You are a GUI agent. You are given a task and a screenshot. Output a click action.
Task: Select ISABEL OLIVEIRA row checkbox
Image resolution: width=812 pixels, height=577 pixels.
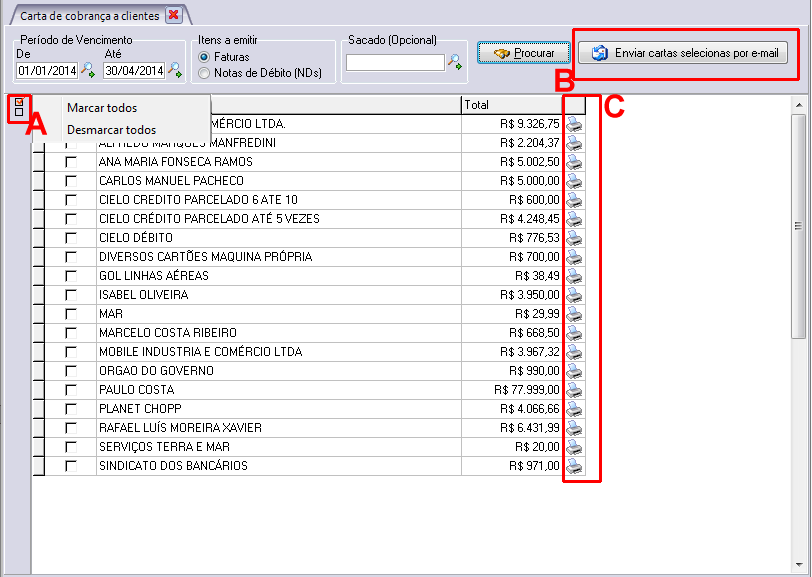point(71,295)
